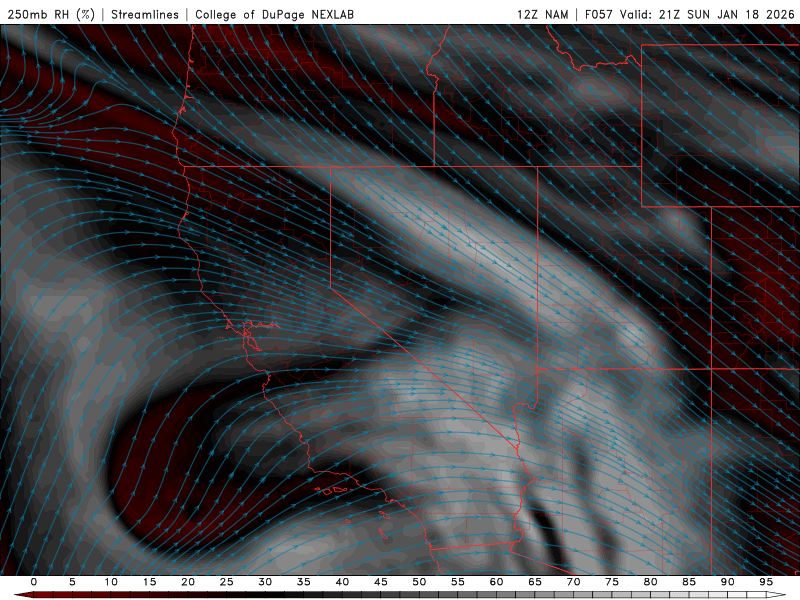This screenshot has height=600, width=800.
Task: Click the '70' value on the color scale
Action: tap(573, 582)
